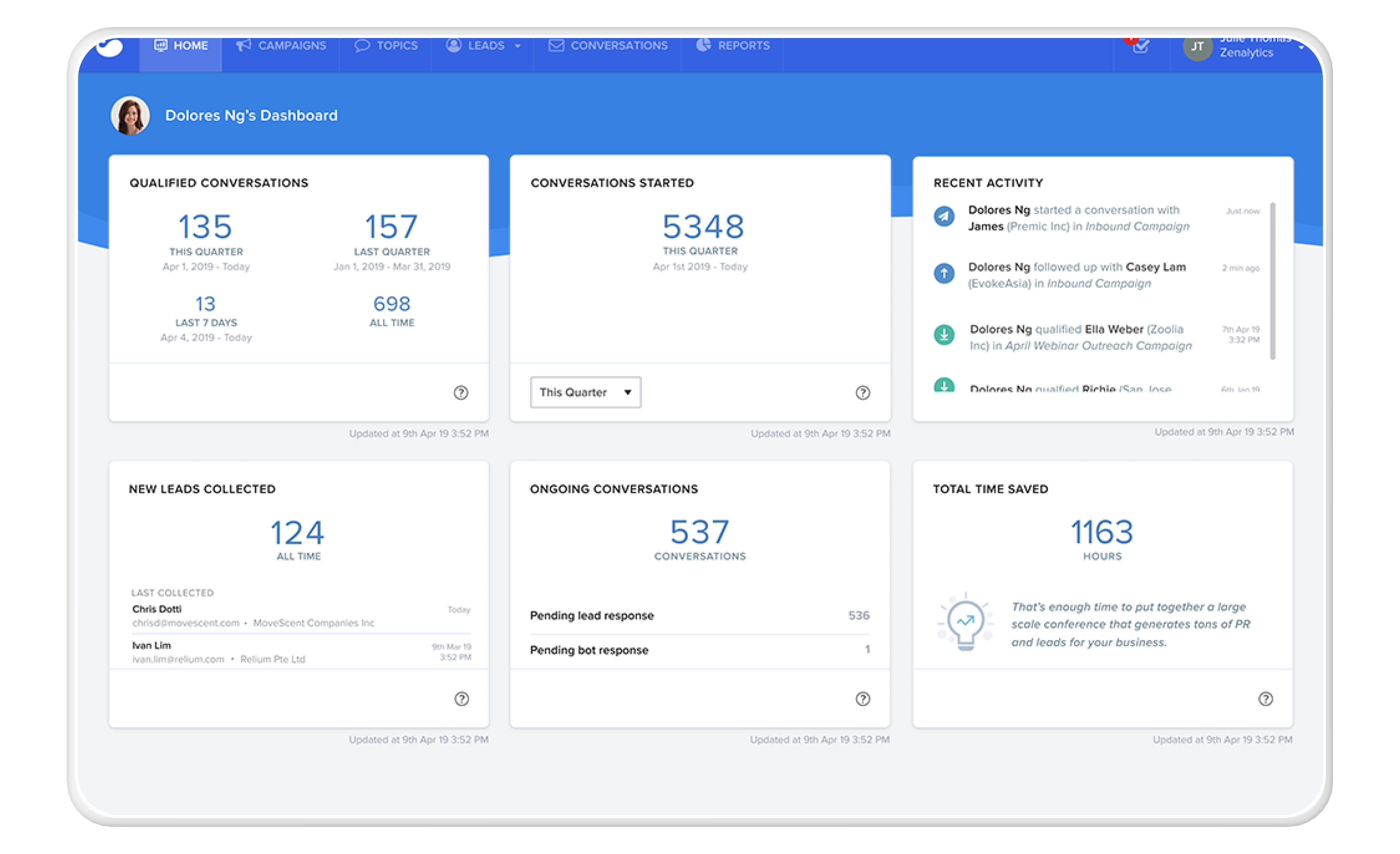Viewport: 1400px width, 854px height.
Task: Click chrisd@movescent.com email
Action: [186, 623]
